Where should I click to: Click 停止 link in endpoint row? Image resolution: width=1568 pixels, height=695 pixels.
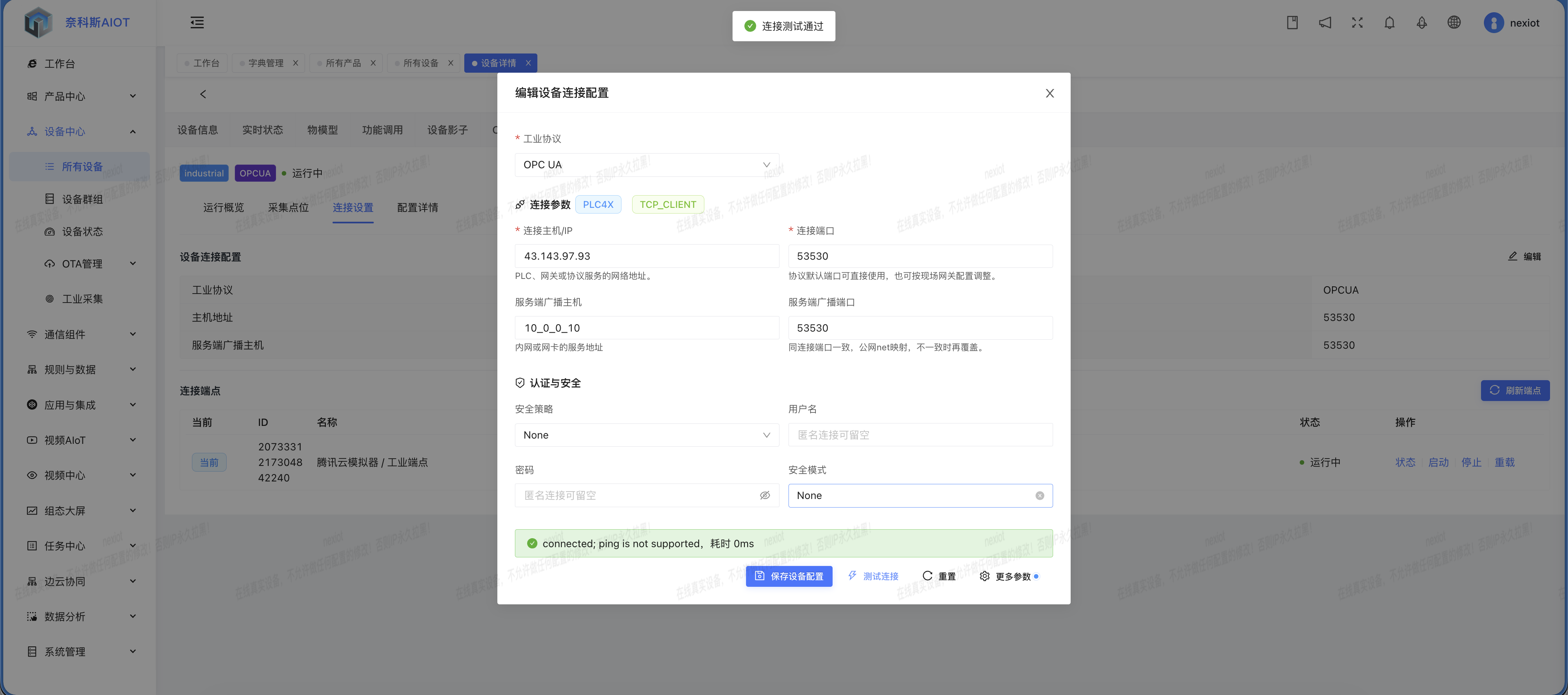1471,463
